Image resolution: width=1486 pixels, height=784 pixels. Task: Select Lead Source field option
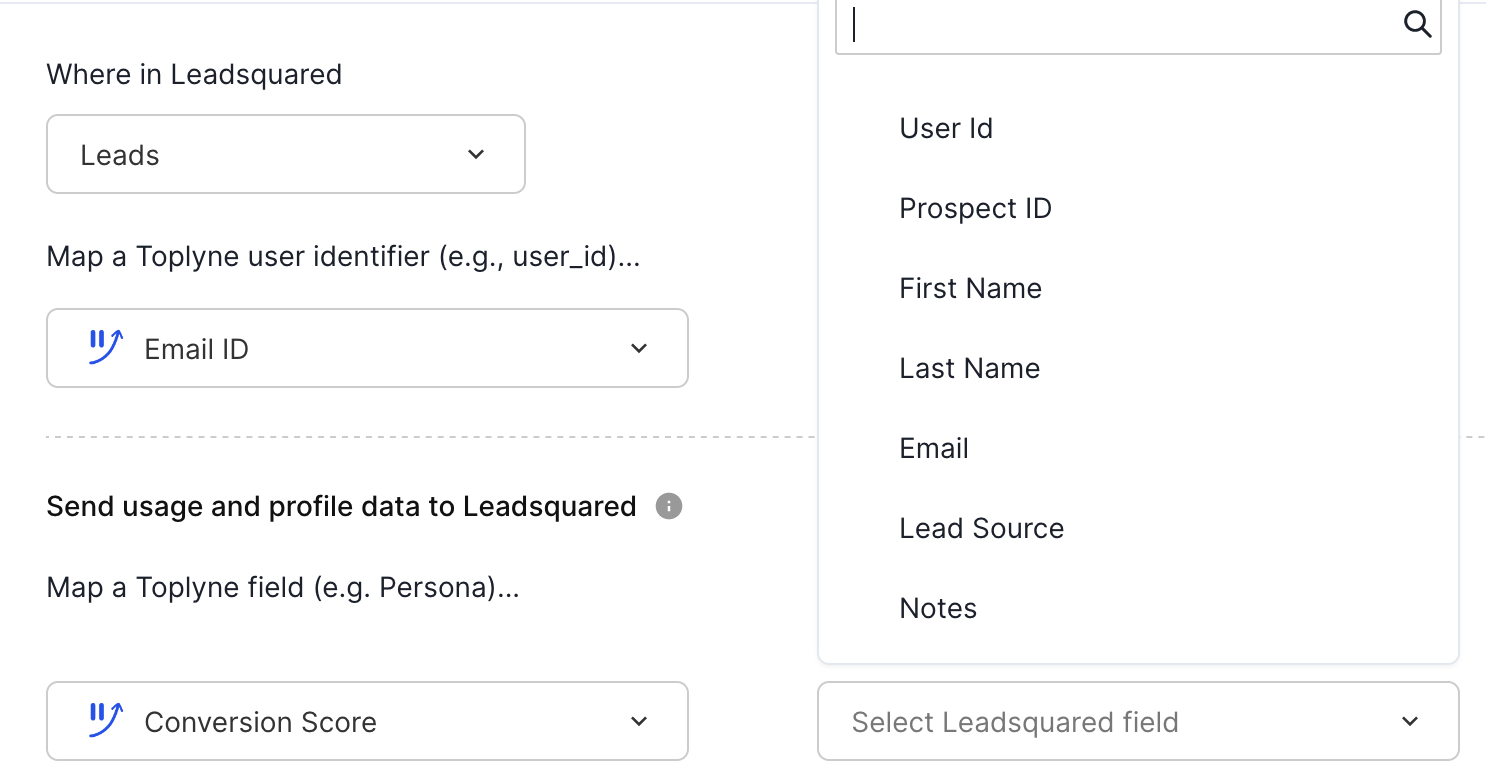pos(981,529)
